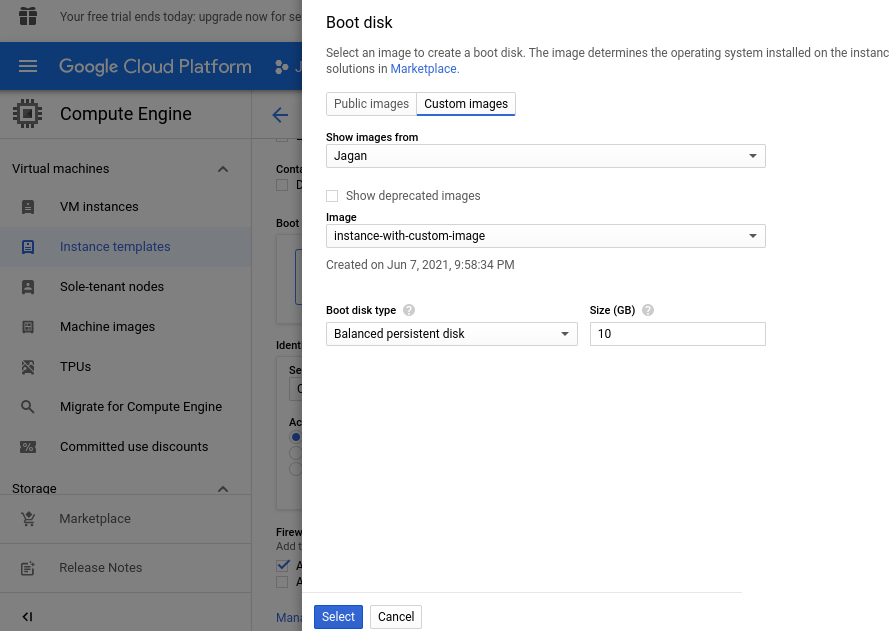The height and width of the screenshot is (631, 889).
Task: Follow the Marketplace link in description
Action: (x=424, y=69)
